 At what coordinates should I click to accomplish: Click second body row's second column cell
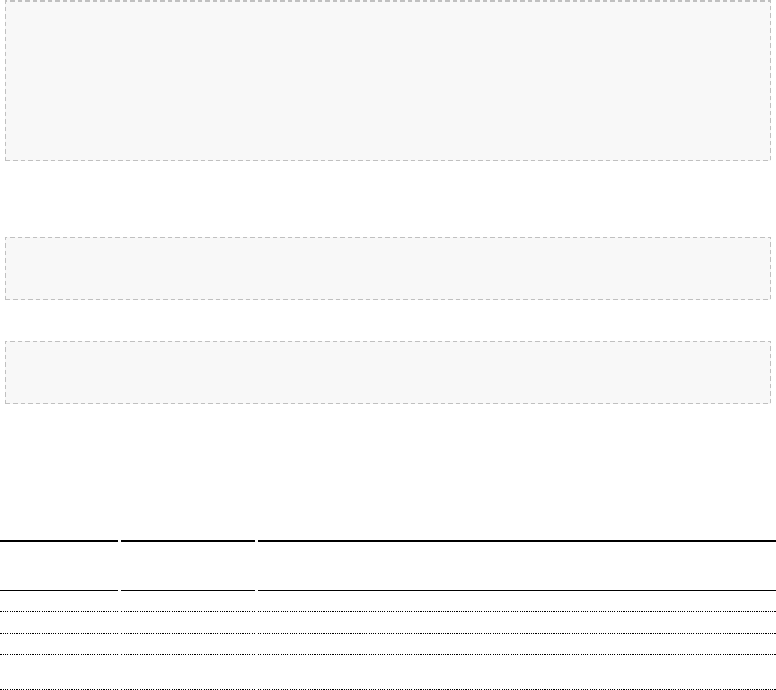(x=187, y=622)
